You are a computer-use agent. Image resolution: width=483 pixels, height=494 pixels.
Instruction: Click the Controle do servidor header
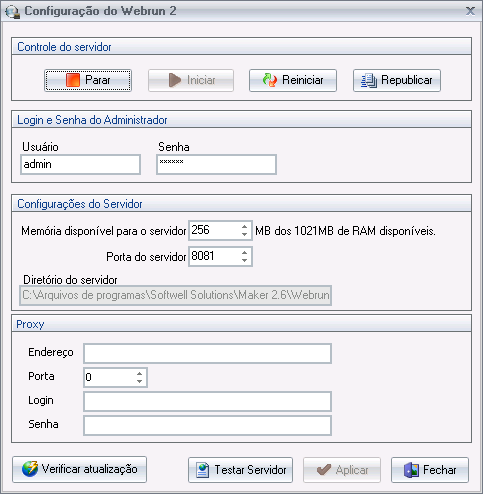point(241,47)
